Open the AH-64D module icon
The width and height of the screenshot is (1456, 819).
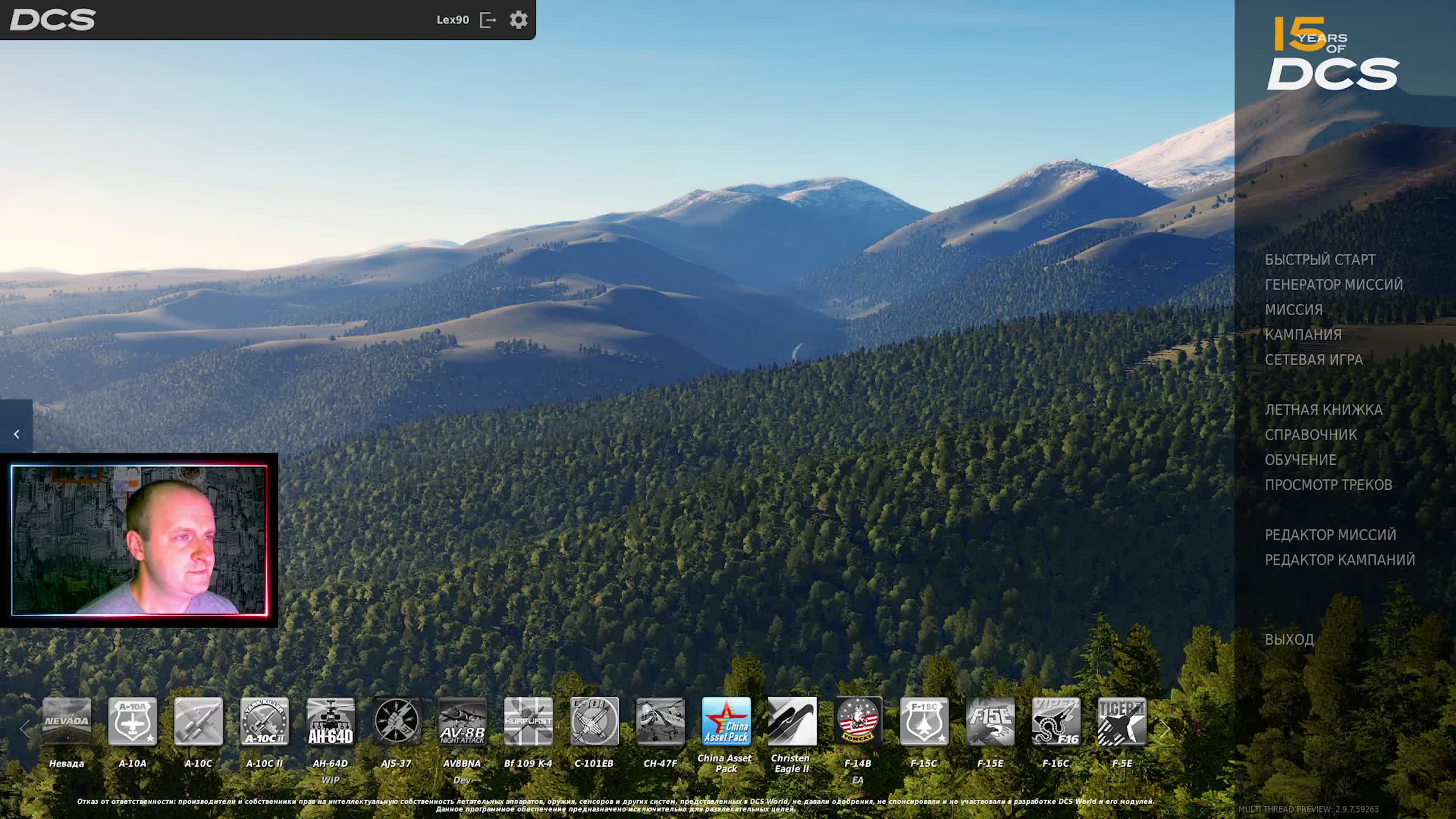pos(330,721)
